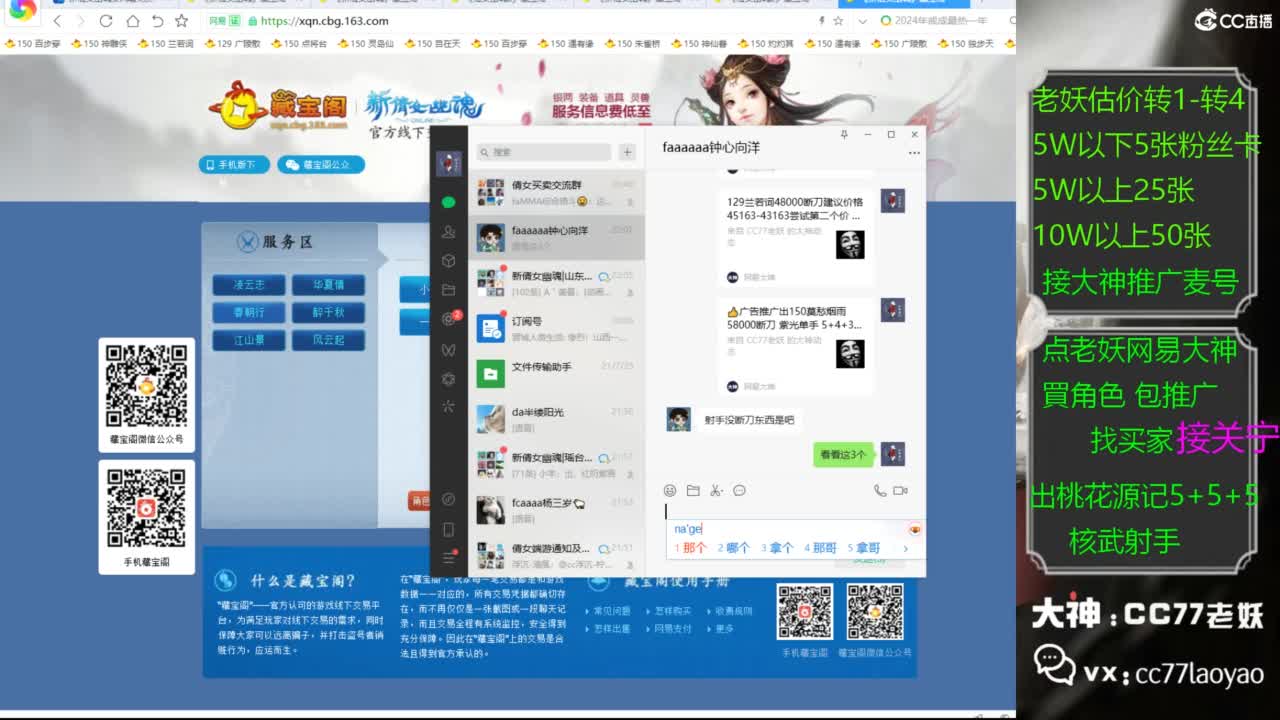
Task: Open the chat window's more options menu
Action: [914, 153]
